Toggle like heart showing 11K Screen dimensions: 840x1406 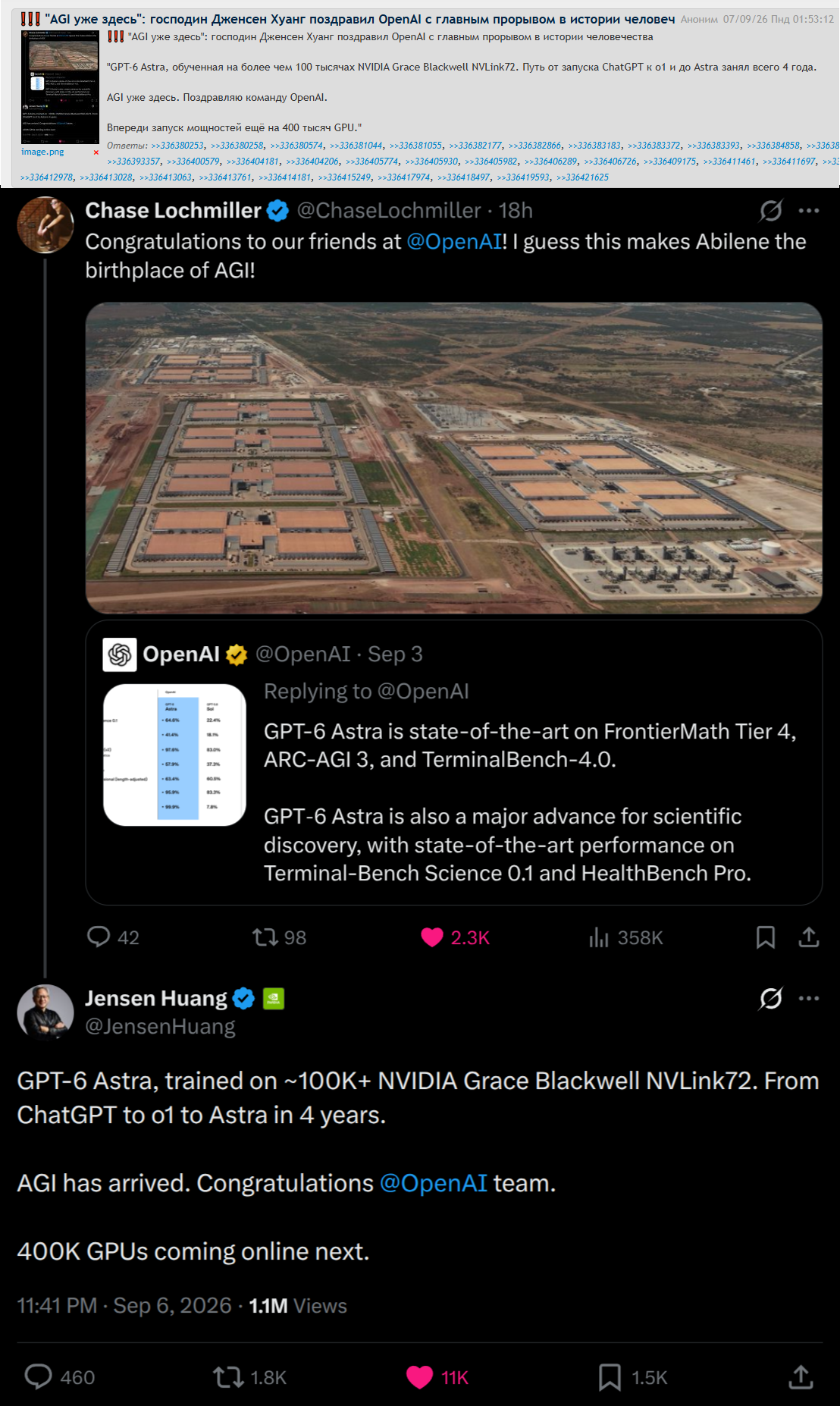(x=419, y=1376)
